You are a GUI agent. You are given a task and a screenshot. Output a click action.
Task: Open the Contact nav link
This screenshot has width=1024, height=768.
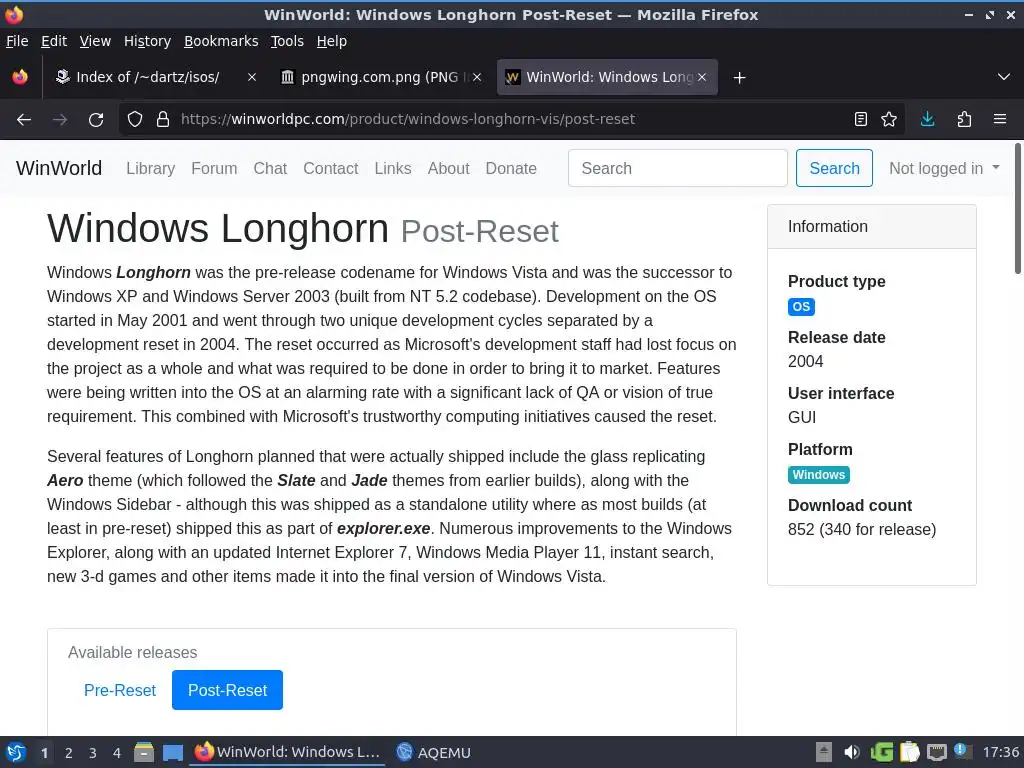pyautogui.click(x=330, y=168)
